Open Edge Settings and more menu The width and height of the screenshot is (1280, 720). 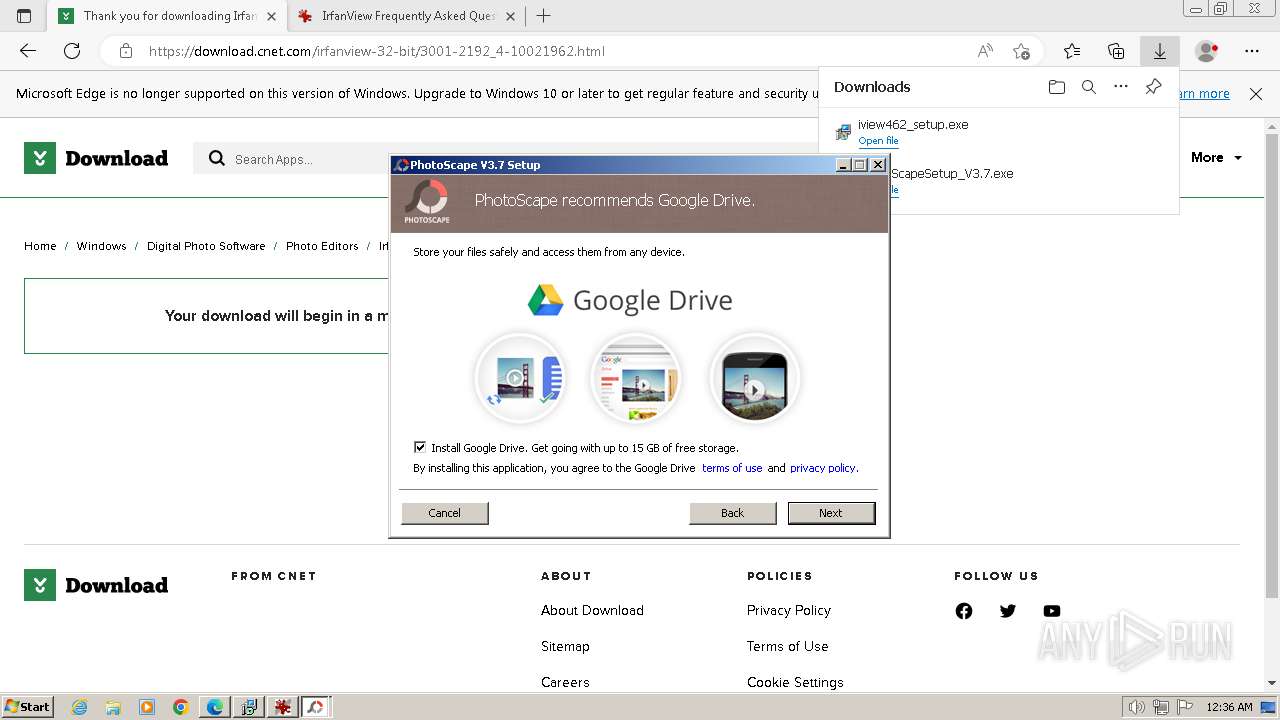pos(1252,51)
